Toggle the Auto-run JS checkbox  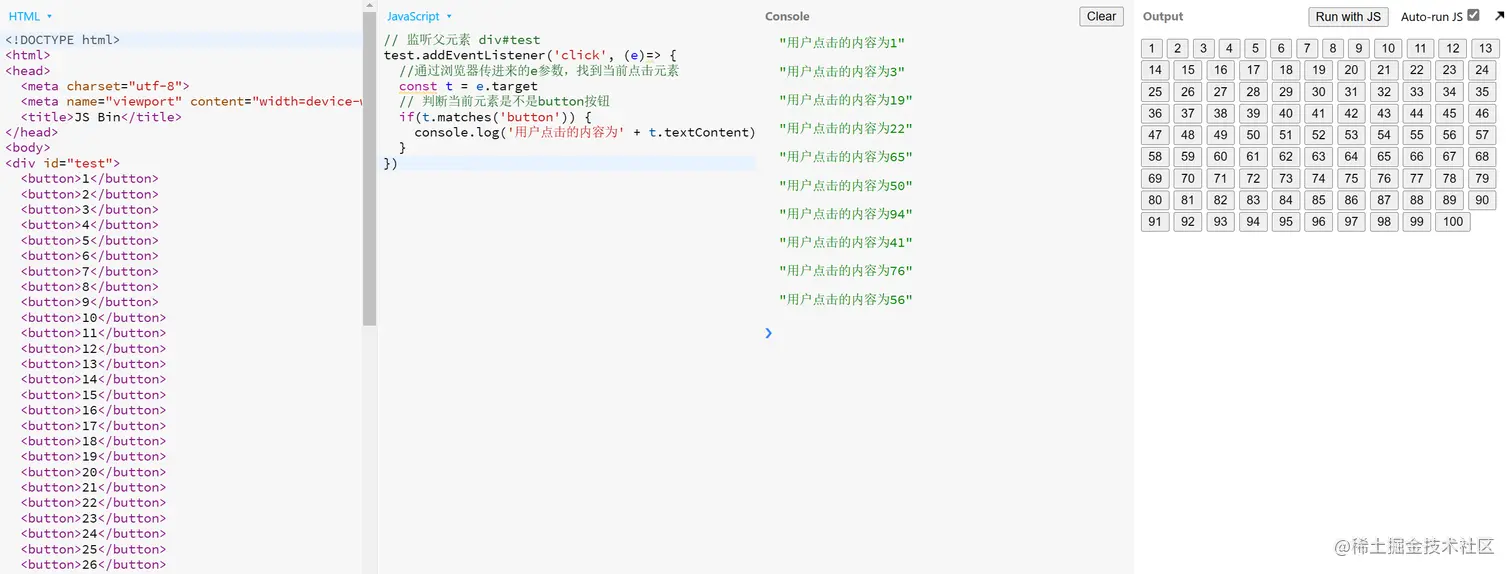[x=1473, y=15]
